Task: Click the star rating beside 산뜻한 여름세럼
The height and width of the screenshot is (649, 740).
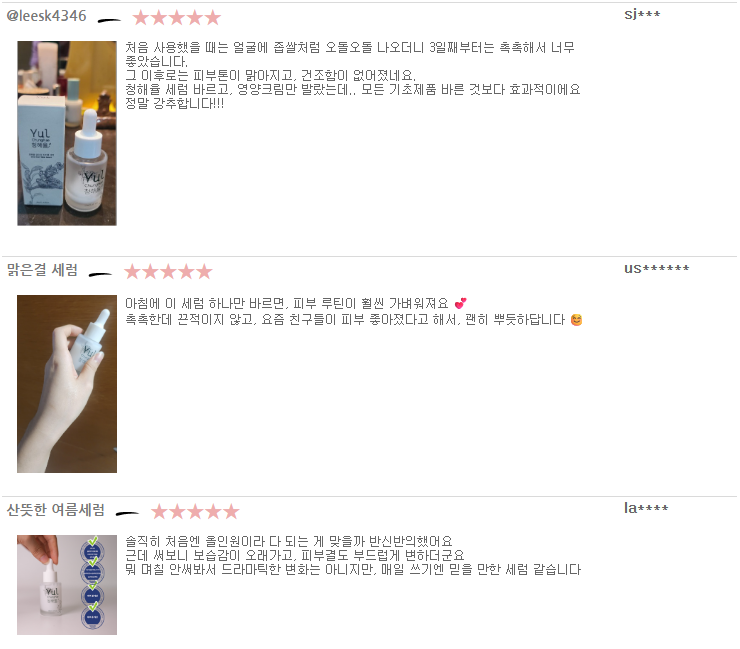Action: pos(195,512)
